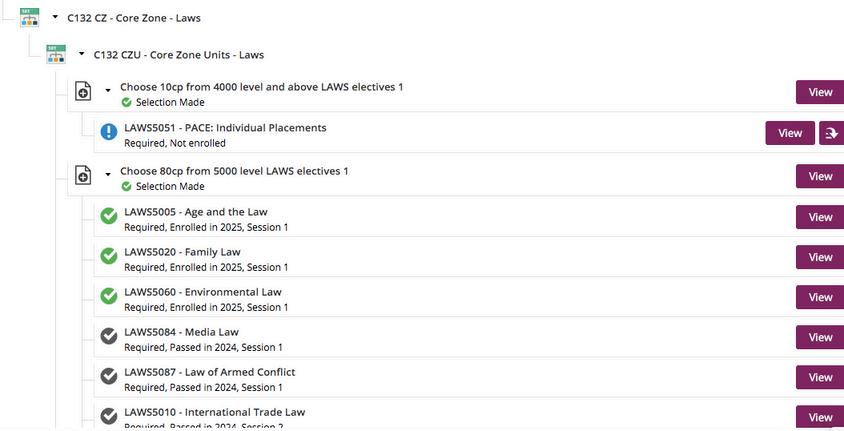This screenshot has width=844, height=431.
Task: View the LAWS5087 Law of Armed Conflict unit
Action: coord(820,377)
